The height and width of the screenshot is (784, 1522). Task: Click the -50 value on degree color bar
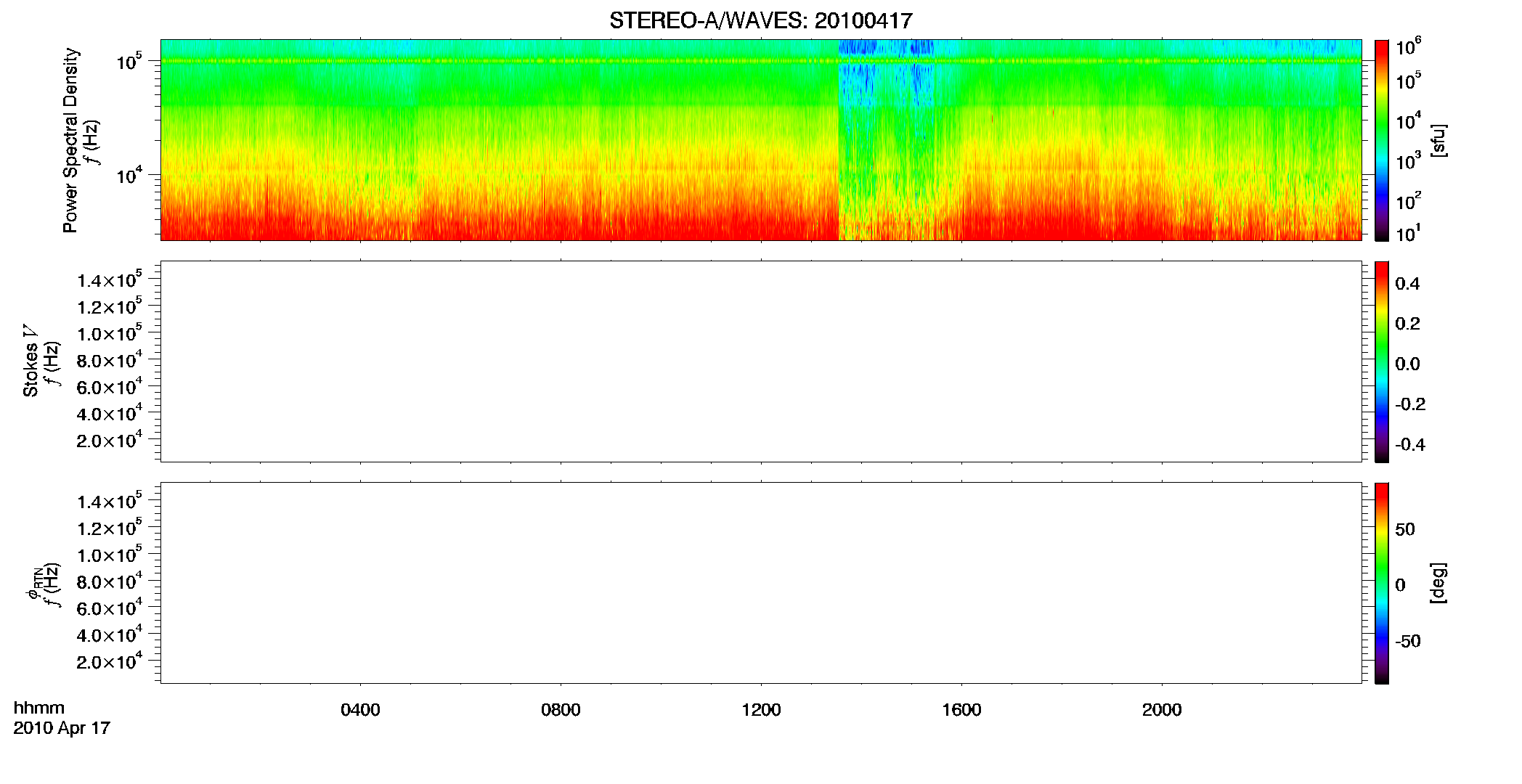[x=1408, y=641]
